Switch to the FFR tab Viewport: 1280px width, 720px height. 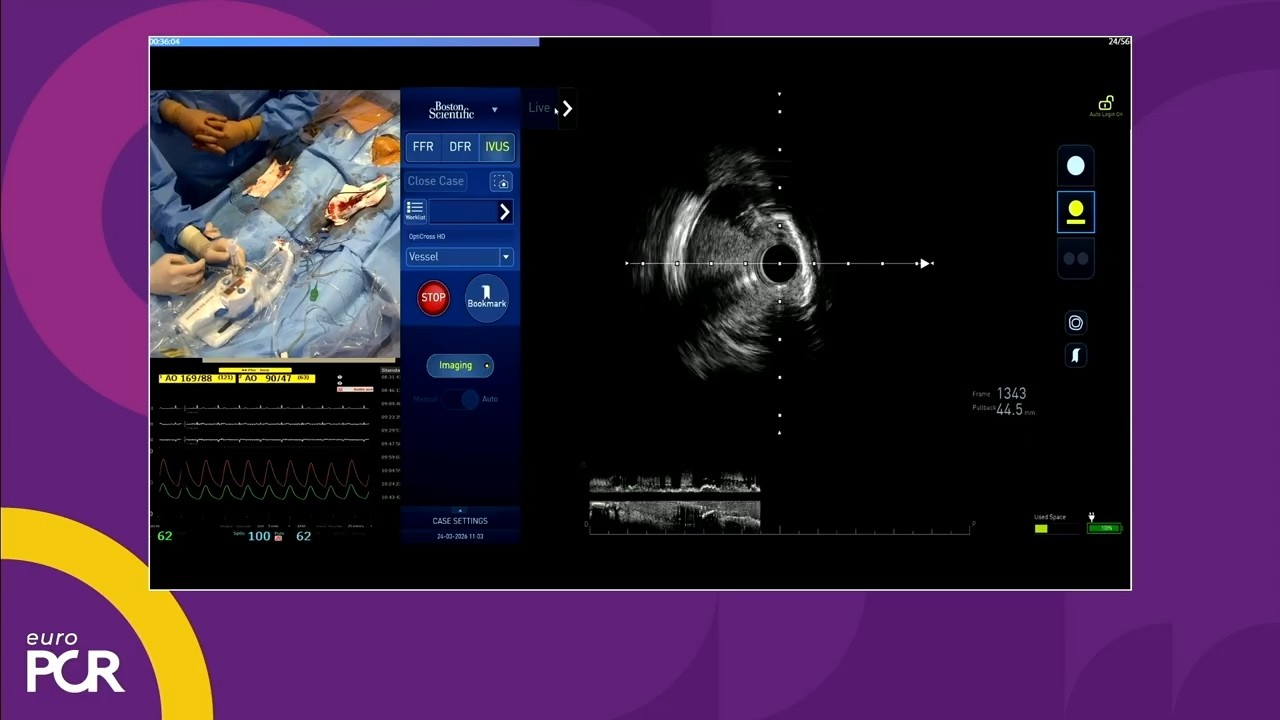pos(423,147)
